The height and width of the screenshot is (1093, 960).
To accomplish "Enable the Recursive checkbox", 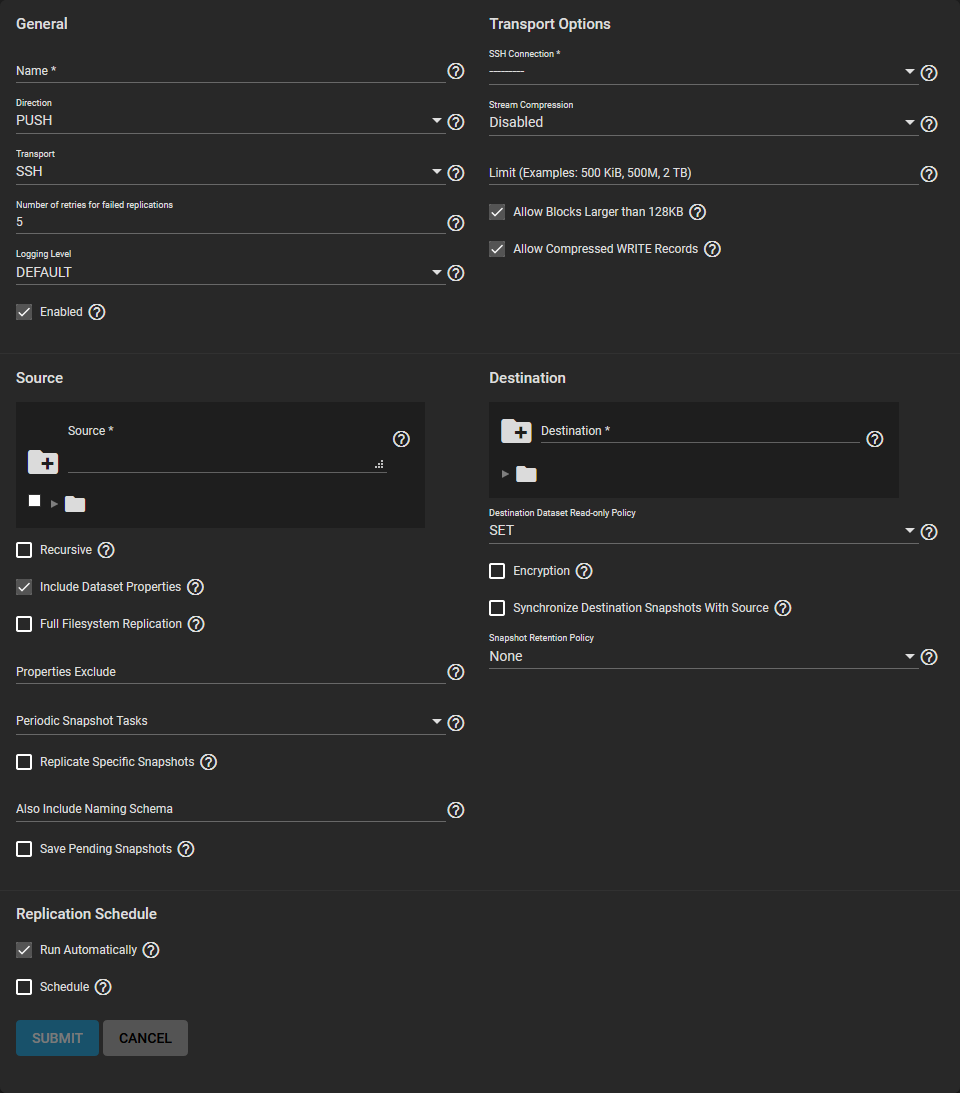I will pos(24,550).
